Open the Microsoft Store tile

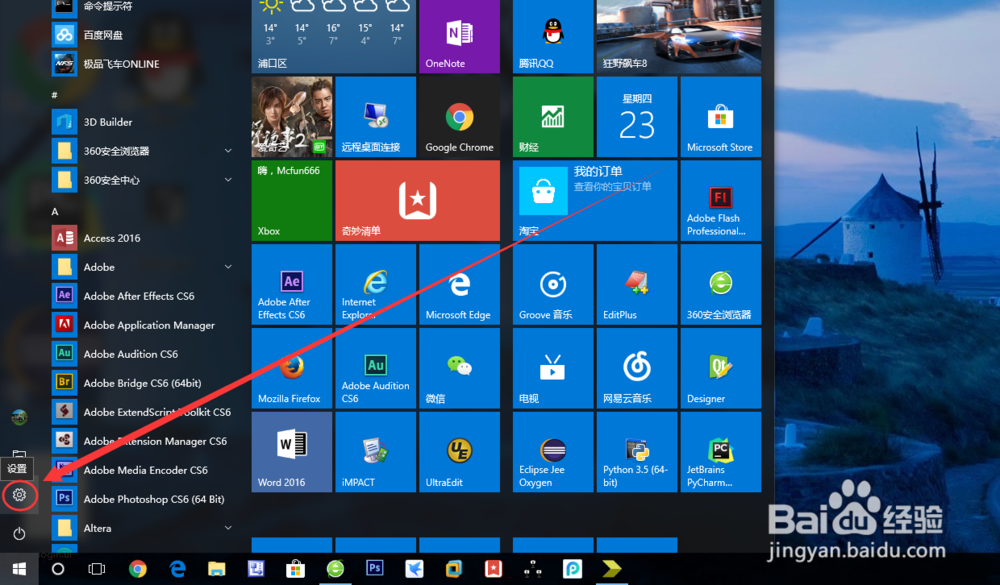click(721, 117)
